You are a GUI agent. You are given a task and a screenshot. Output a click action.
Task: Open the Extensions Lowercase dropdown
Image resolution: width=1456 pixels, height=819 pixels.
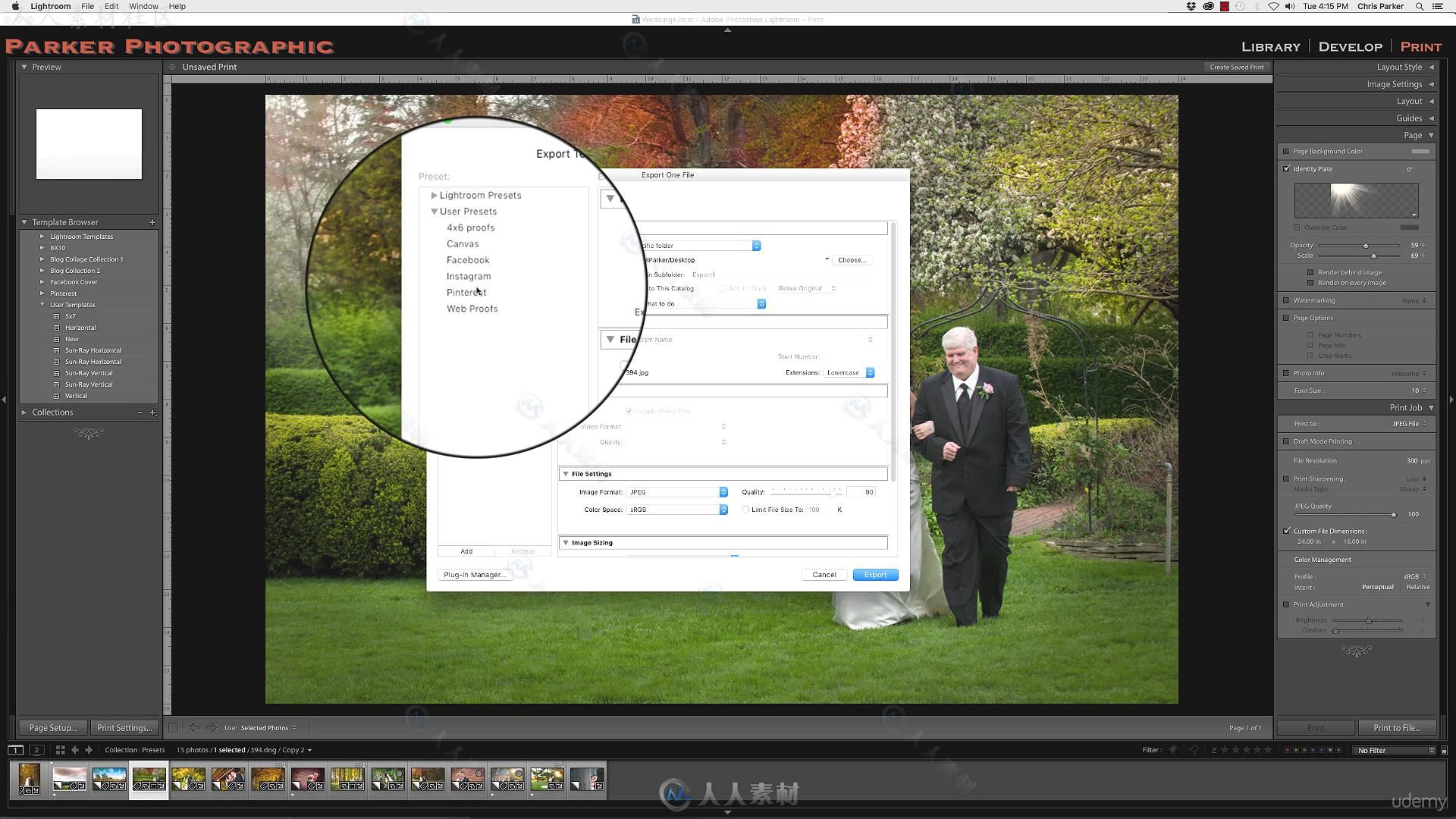point(849,372)
